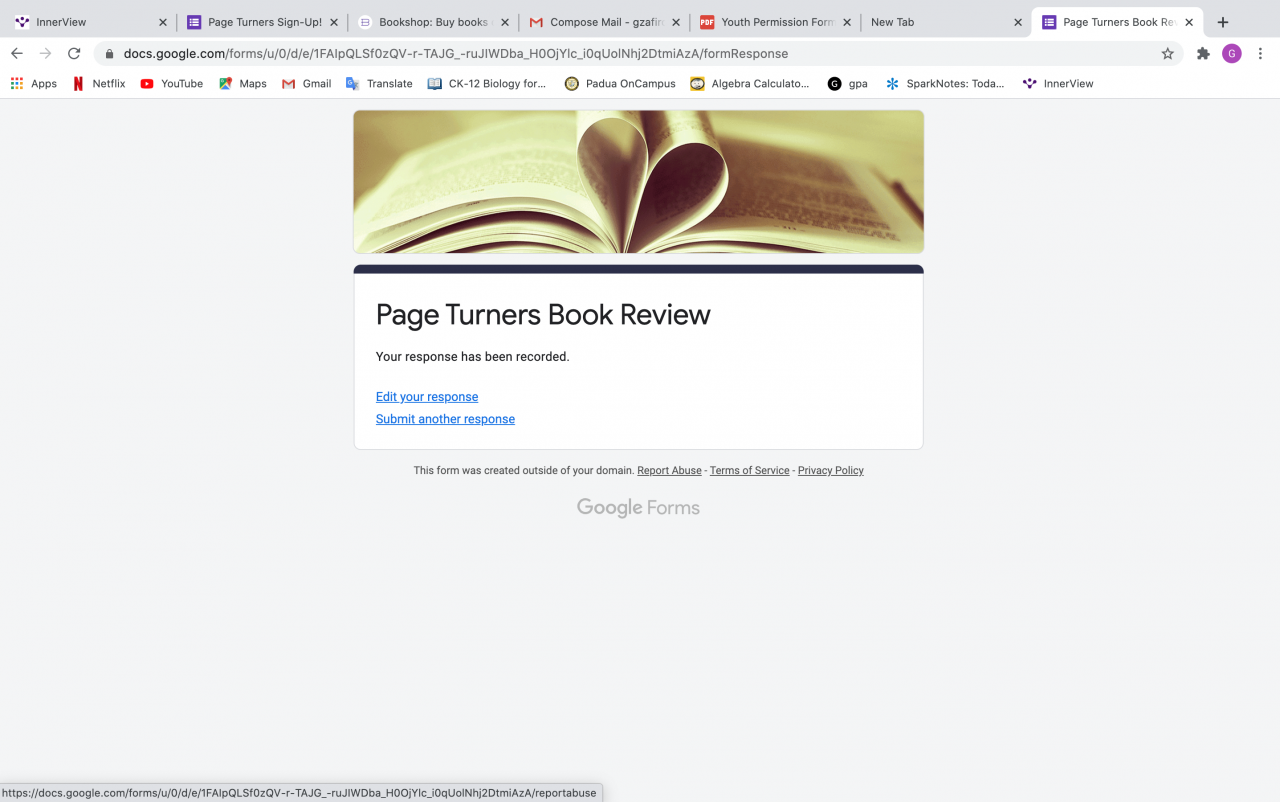1280x802 pixels.
Task: Open the Maps bookmark
Action: click(243, 84)
